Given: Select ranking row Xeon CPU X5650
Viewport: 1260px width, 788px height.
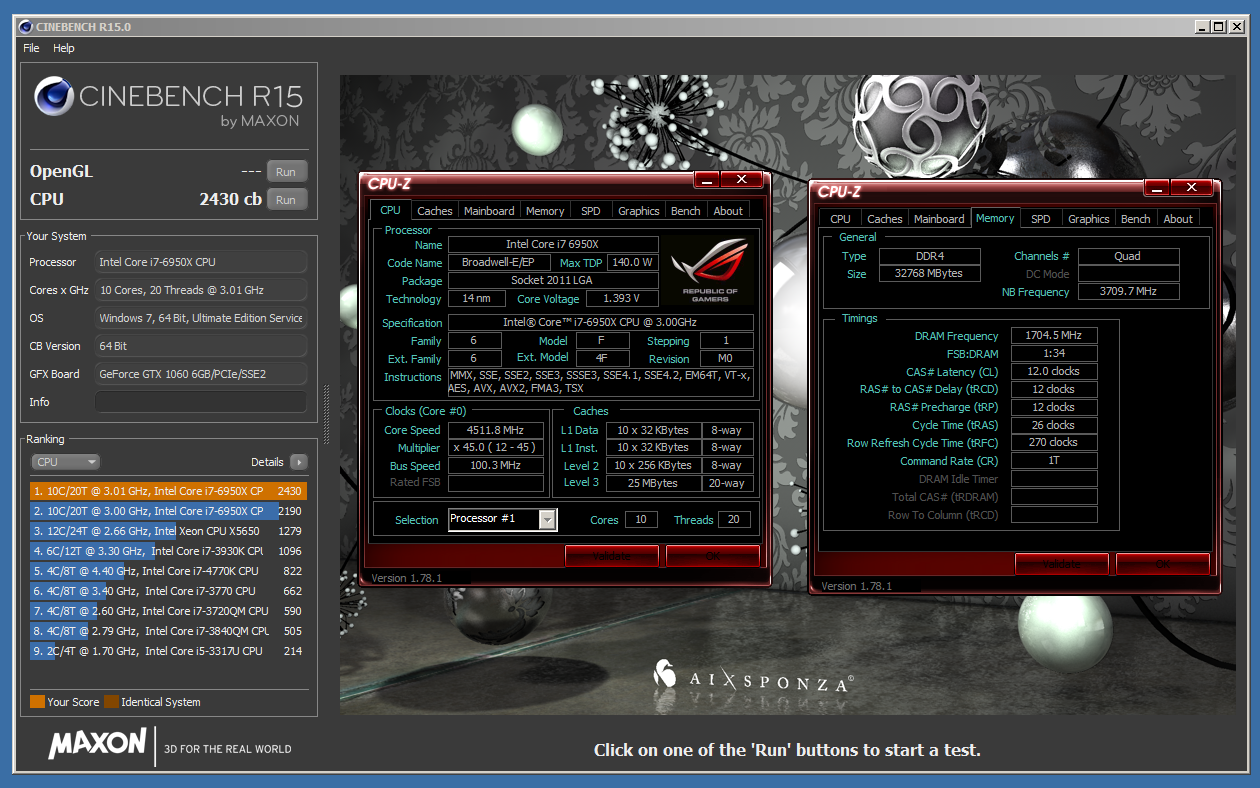Looking at the screenshot, I should (x=168, y=531).
